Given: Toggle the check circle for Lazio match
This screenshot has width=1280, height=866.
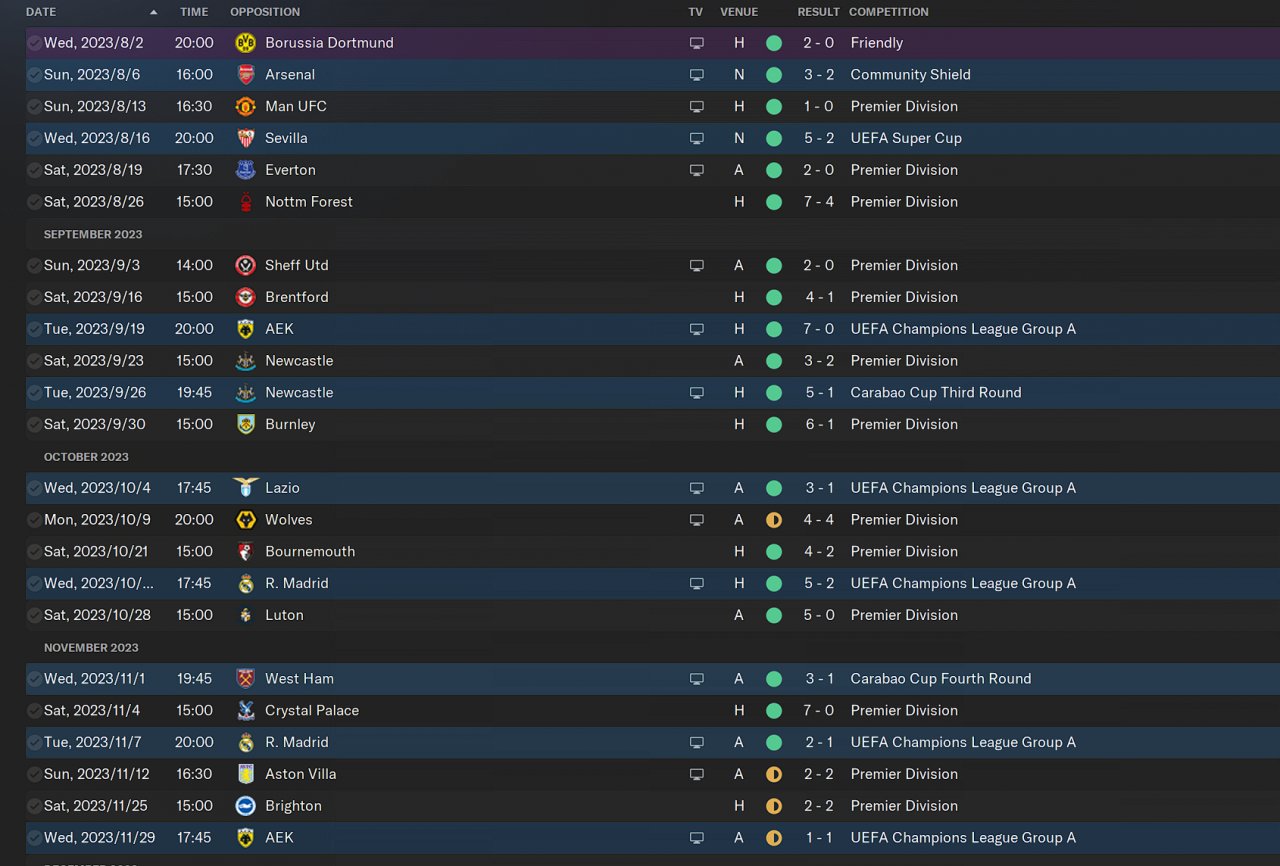Looking at the screenshot, I should point(35,488).
